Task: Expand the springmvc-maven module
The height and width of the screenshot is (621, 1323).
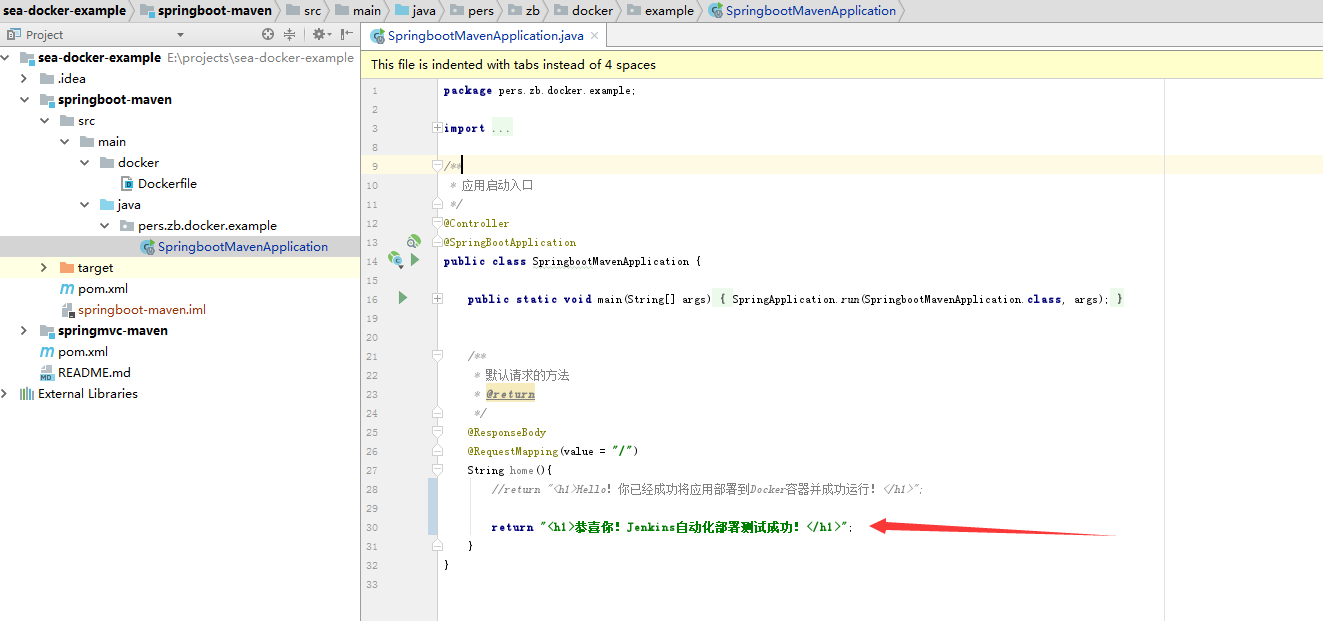Action: click(x=24, y=331)
